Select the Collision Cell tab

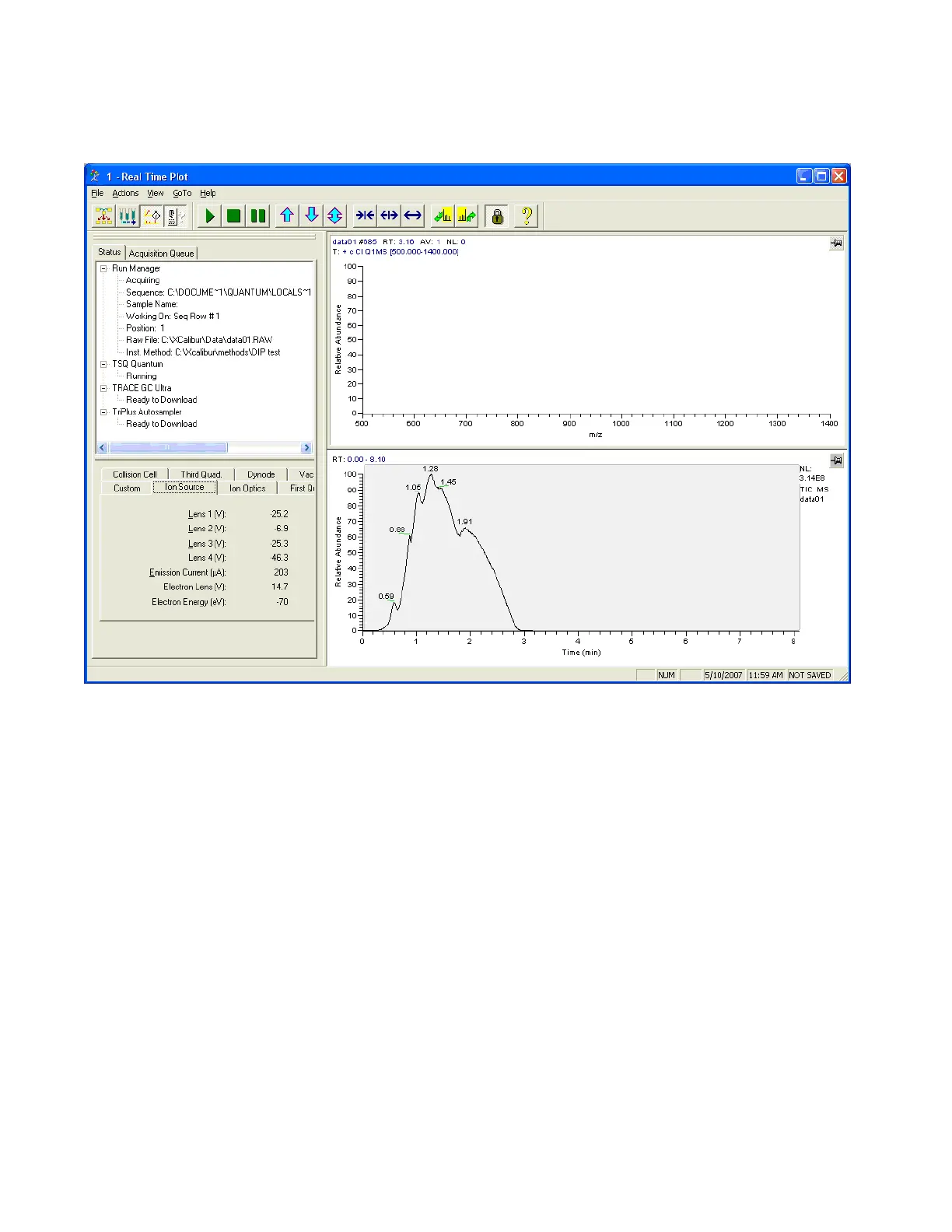135,474
